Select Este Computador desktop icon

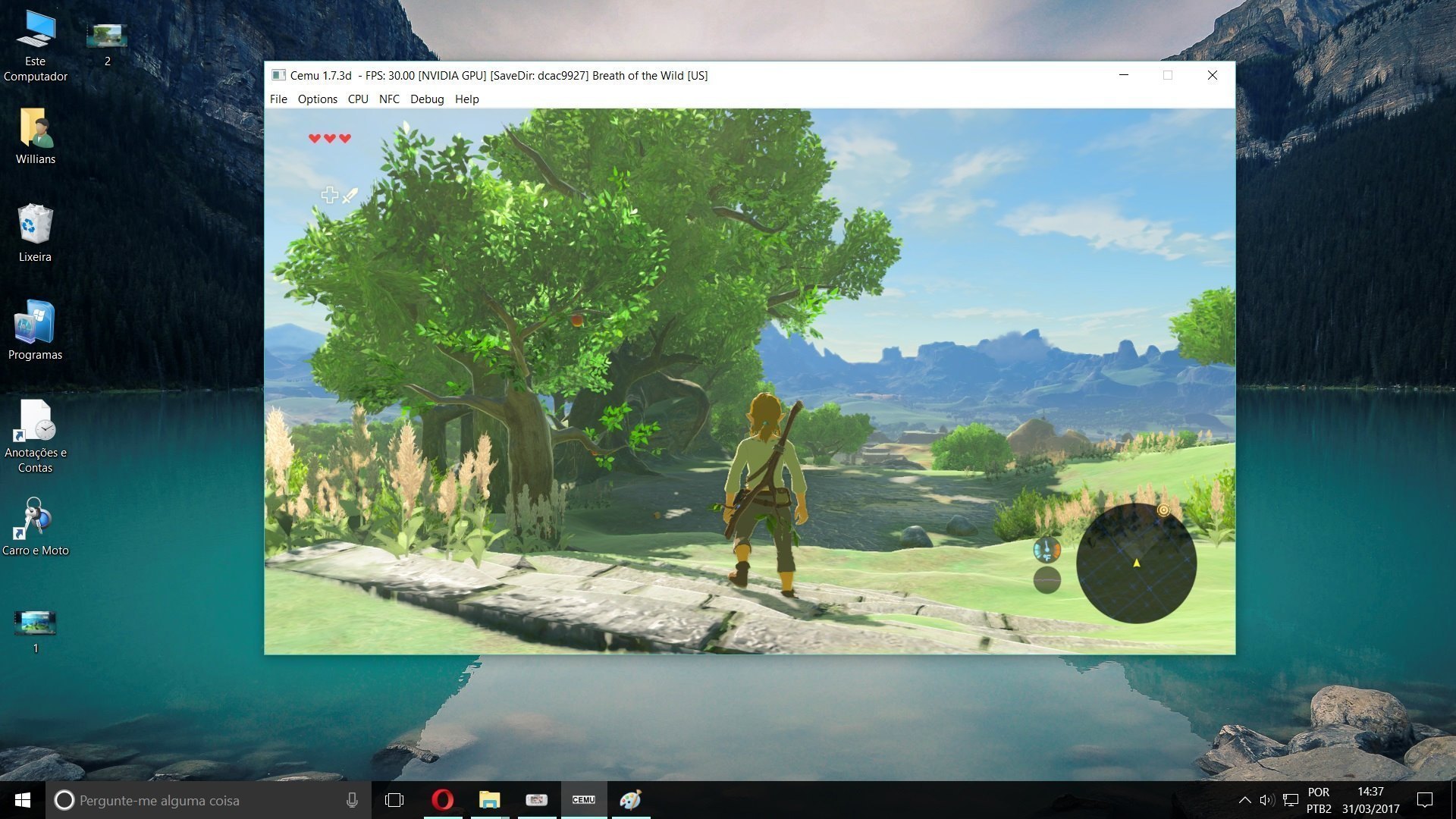click(x=35, y=45)
